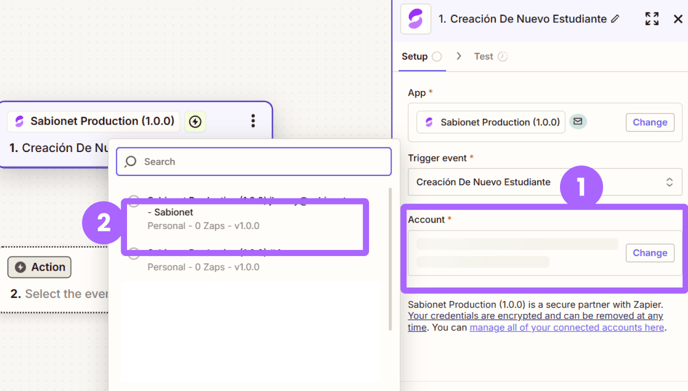
Task: Close the step editor panel
Action: [x=678, y=19]
